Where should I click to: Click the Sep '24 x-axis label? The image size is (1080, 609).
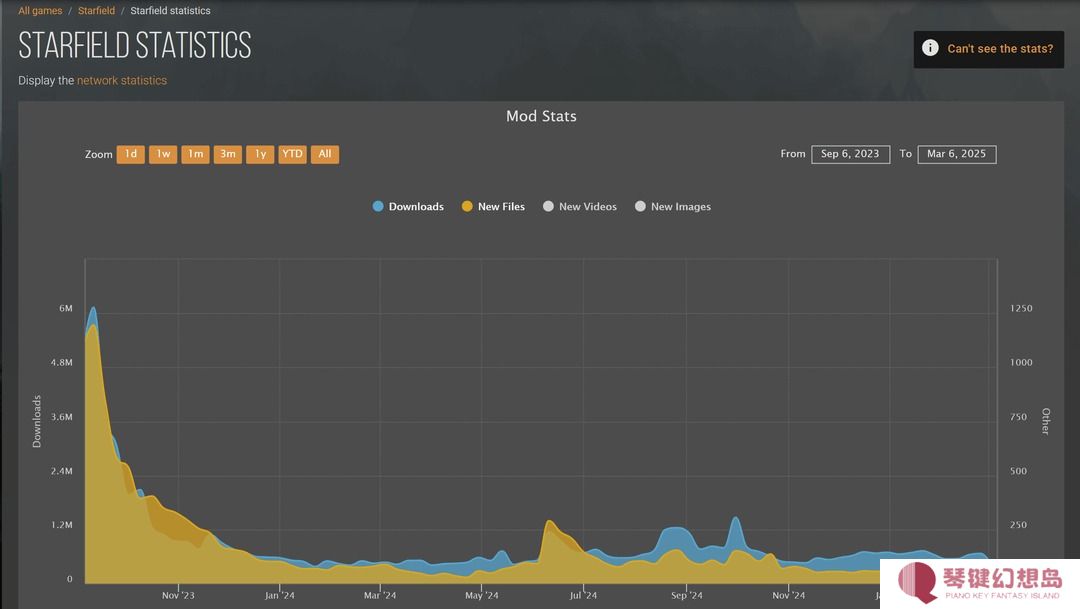coord(687,595)
